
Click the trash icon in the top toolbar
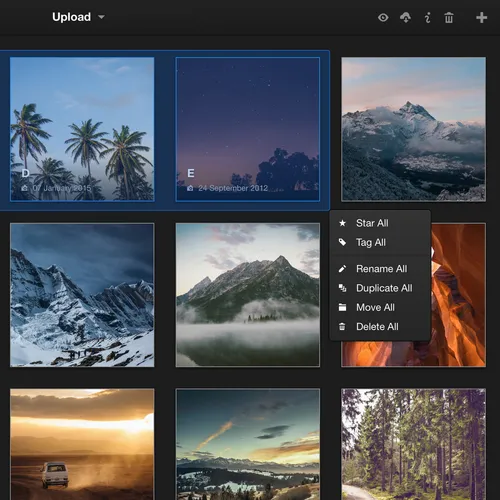449,17
